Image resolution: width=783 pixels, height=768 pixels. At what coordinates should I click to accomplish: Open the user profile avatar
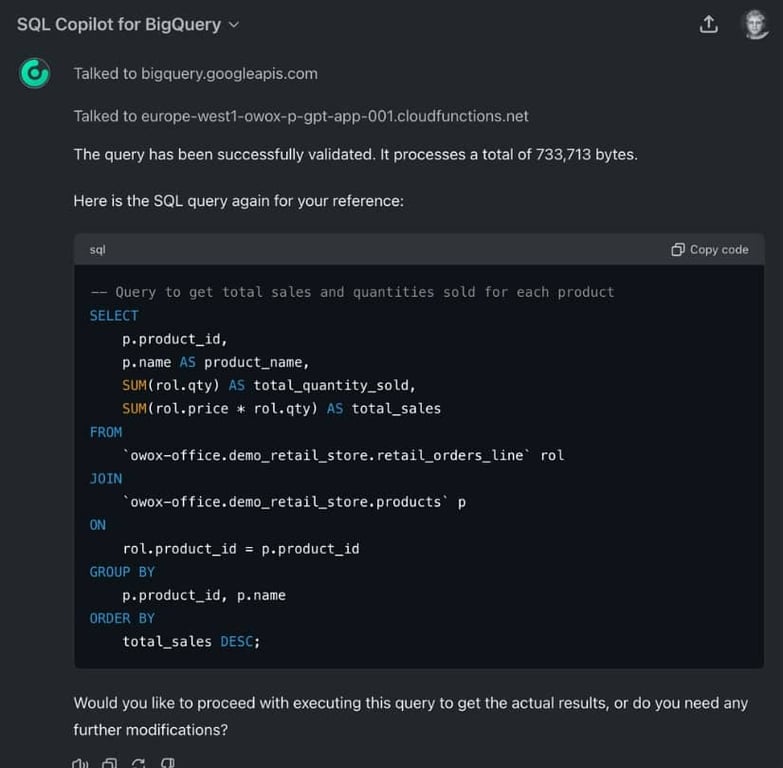754,23
